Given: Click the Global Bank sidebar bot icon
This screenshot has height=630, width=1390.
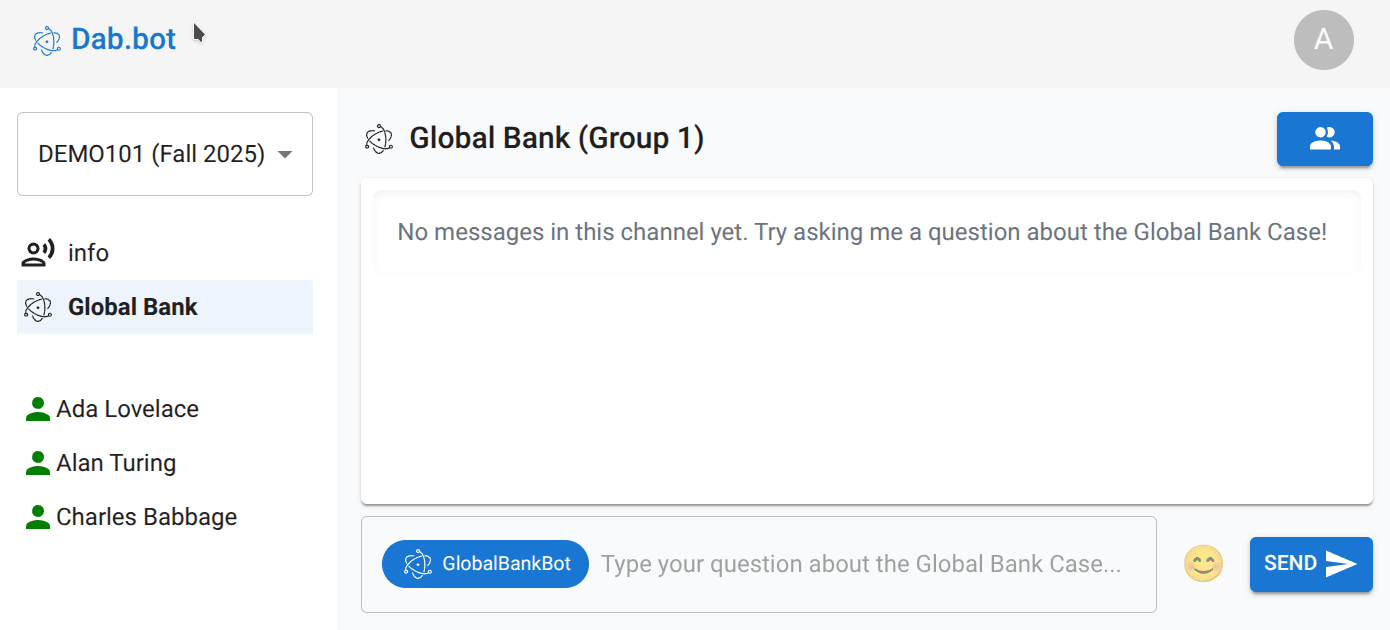Looking at the screenshot, I should [38, 307].
